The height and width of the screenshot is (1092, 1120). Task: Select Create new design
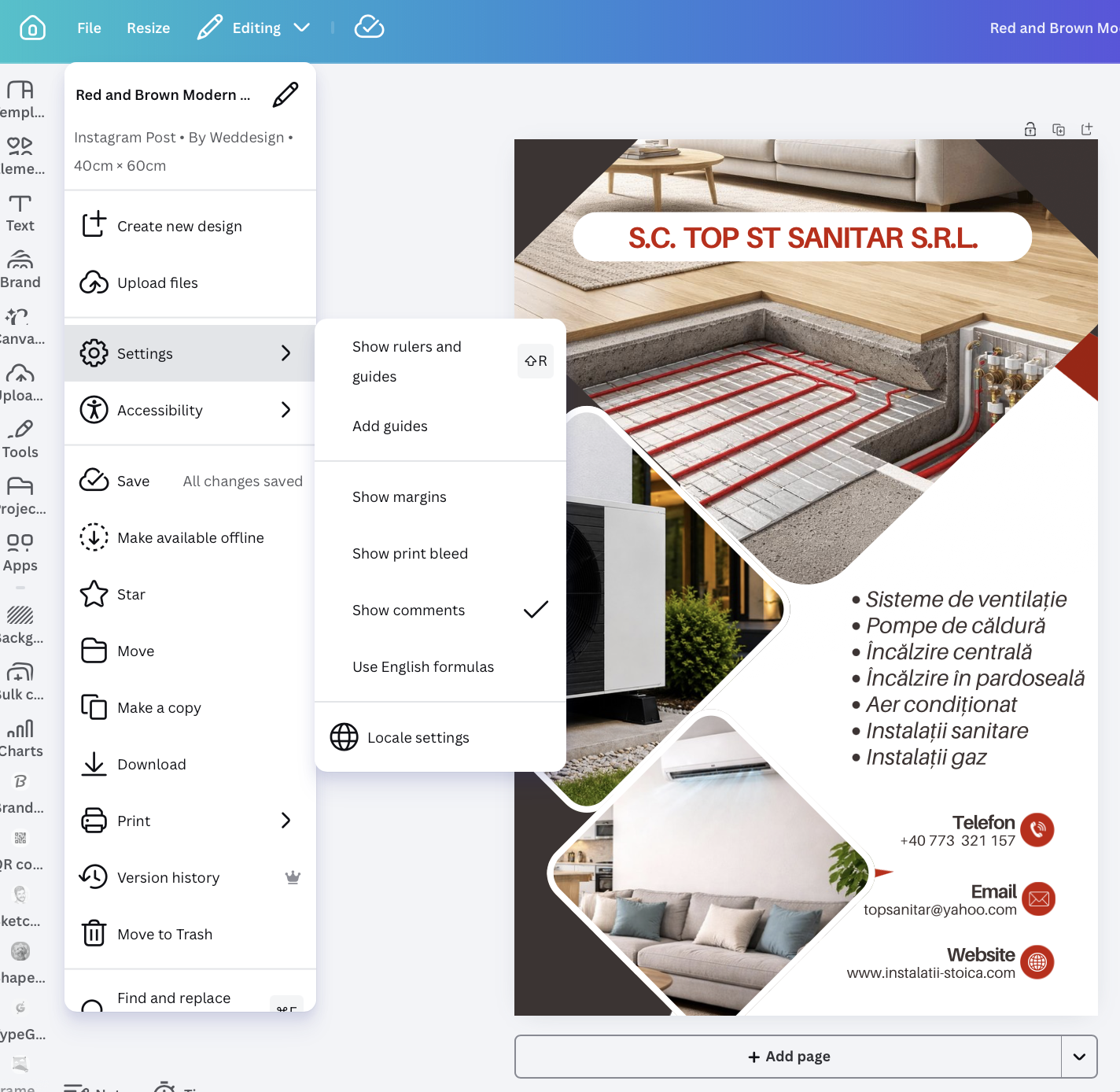tap(190, 226)
